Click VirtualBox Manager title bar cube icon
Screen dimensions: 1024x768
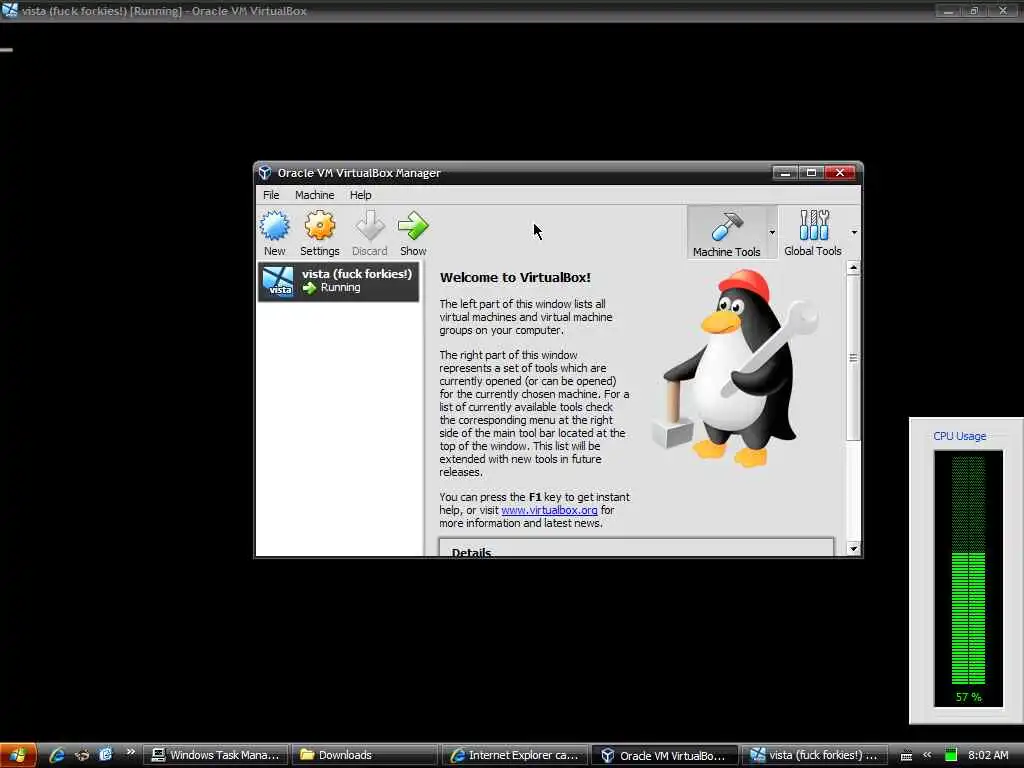point(264,172)
